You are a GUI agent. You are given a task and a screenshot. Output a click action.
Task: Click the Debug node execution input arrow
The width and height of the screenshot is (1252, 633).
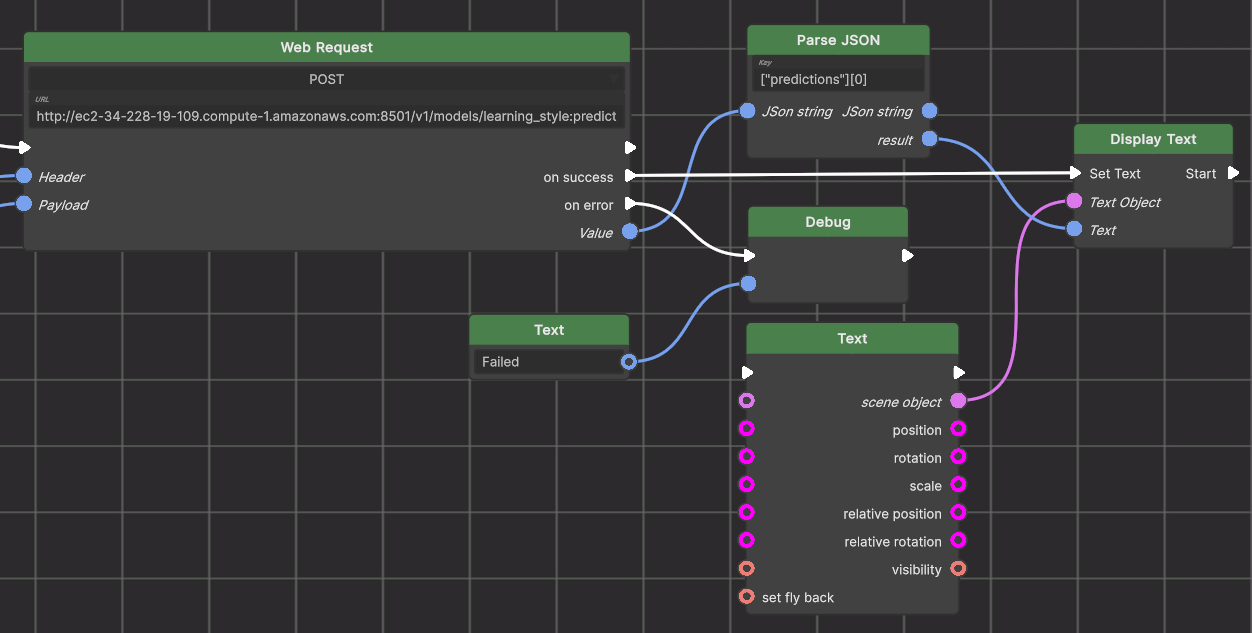[x=749, y=255]
